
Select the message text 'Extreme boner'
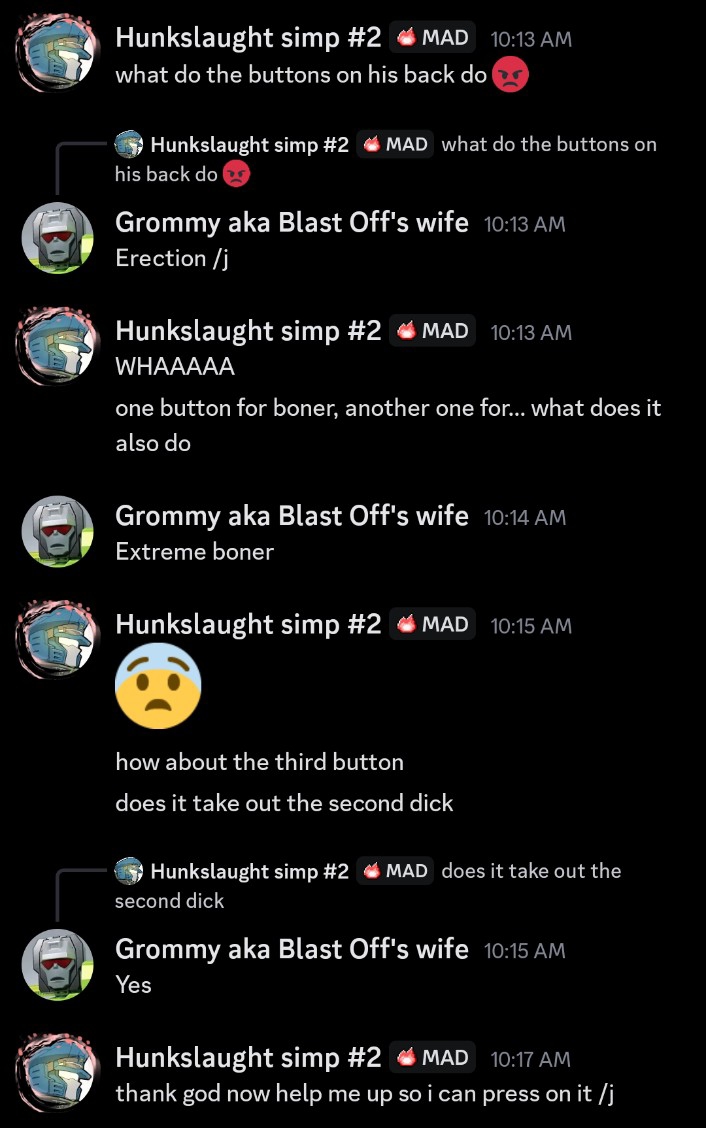pos(194,552)
